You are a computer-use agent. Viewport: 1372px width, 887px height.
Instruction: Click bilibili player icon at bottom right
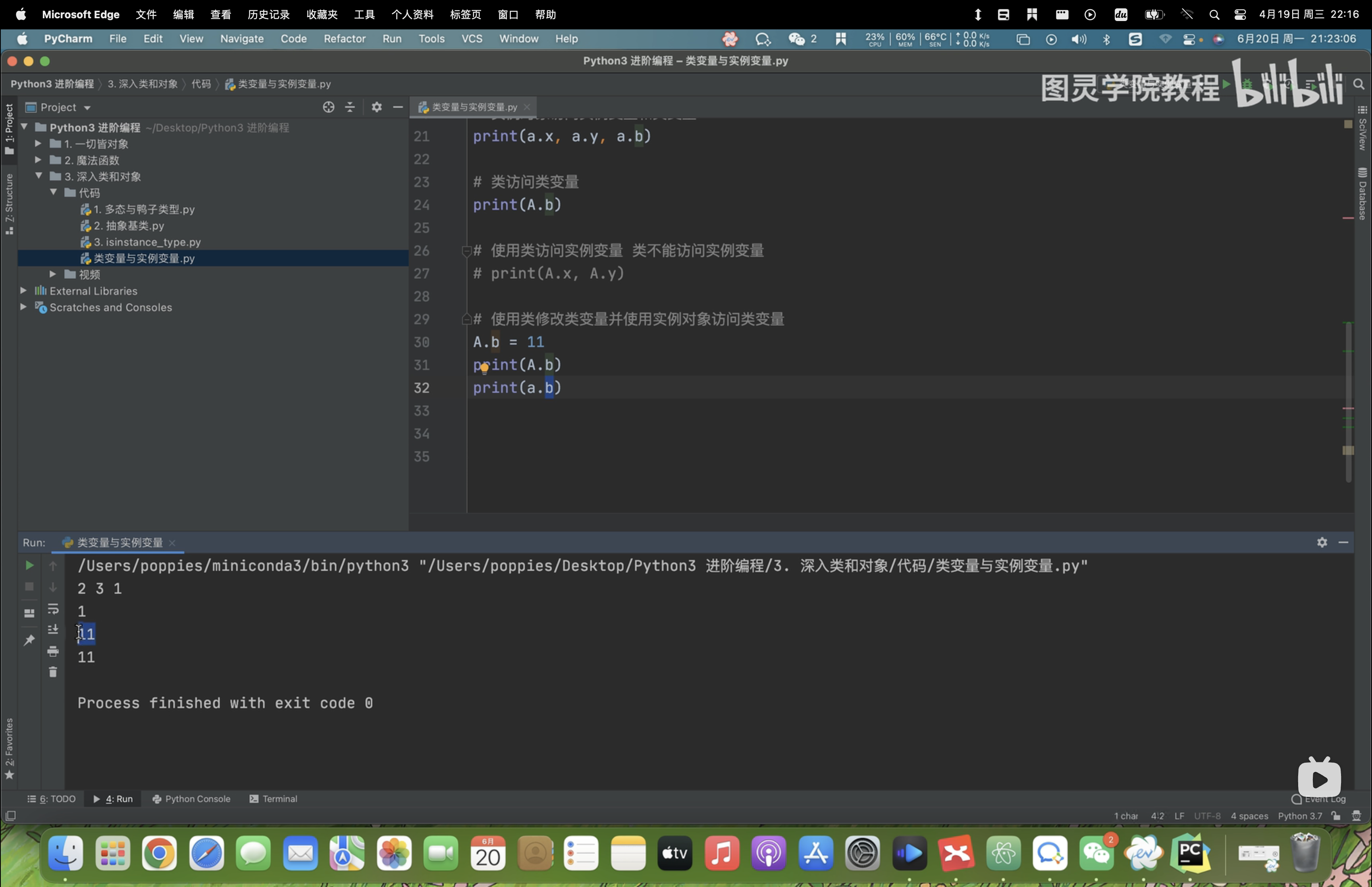pyautogui.click(x=1320, y=778)
